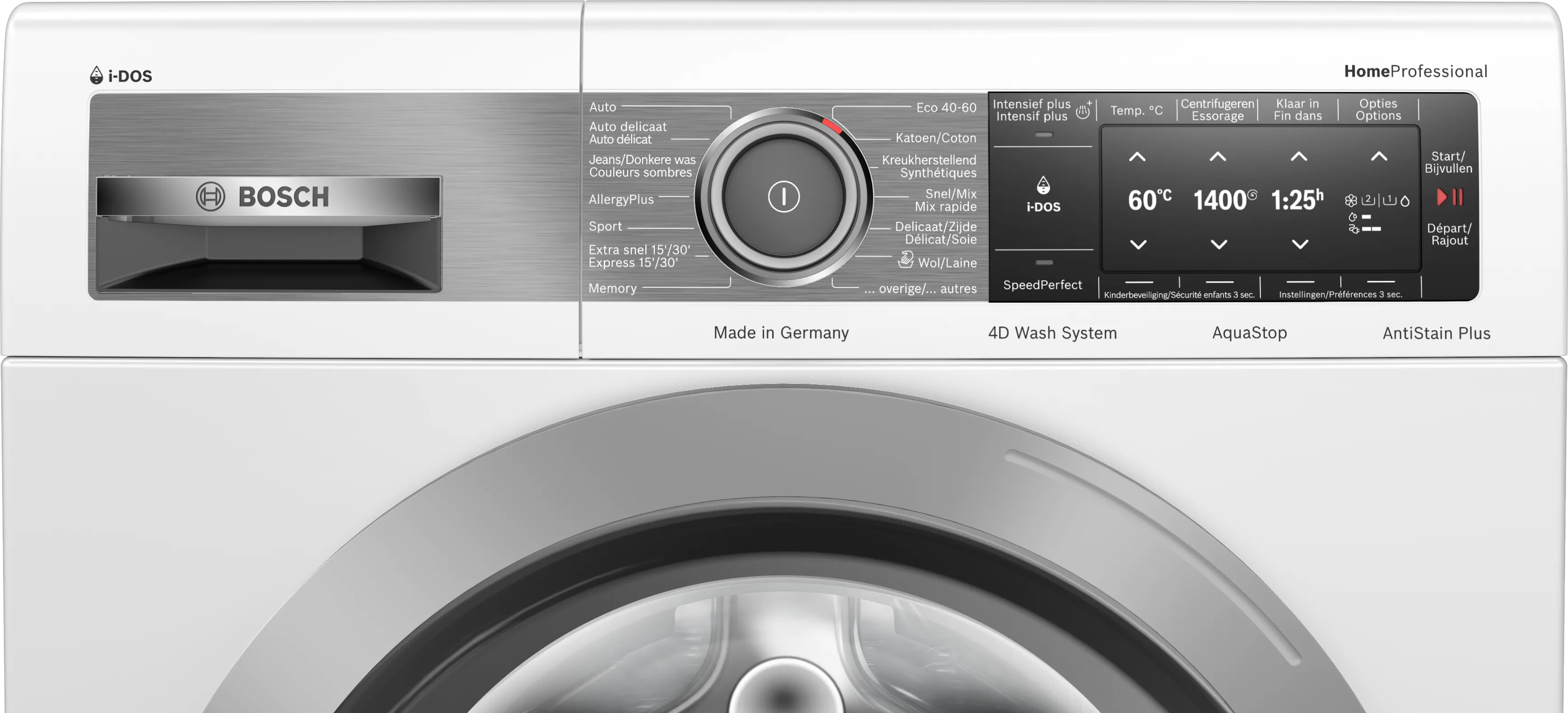
Task: Select the Snel/Mix program
Action: pyautogui.click(x=946, y=200)
